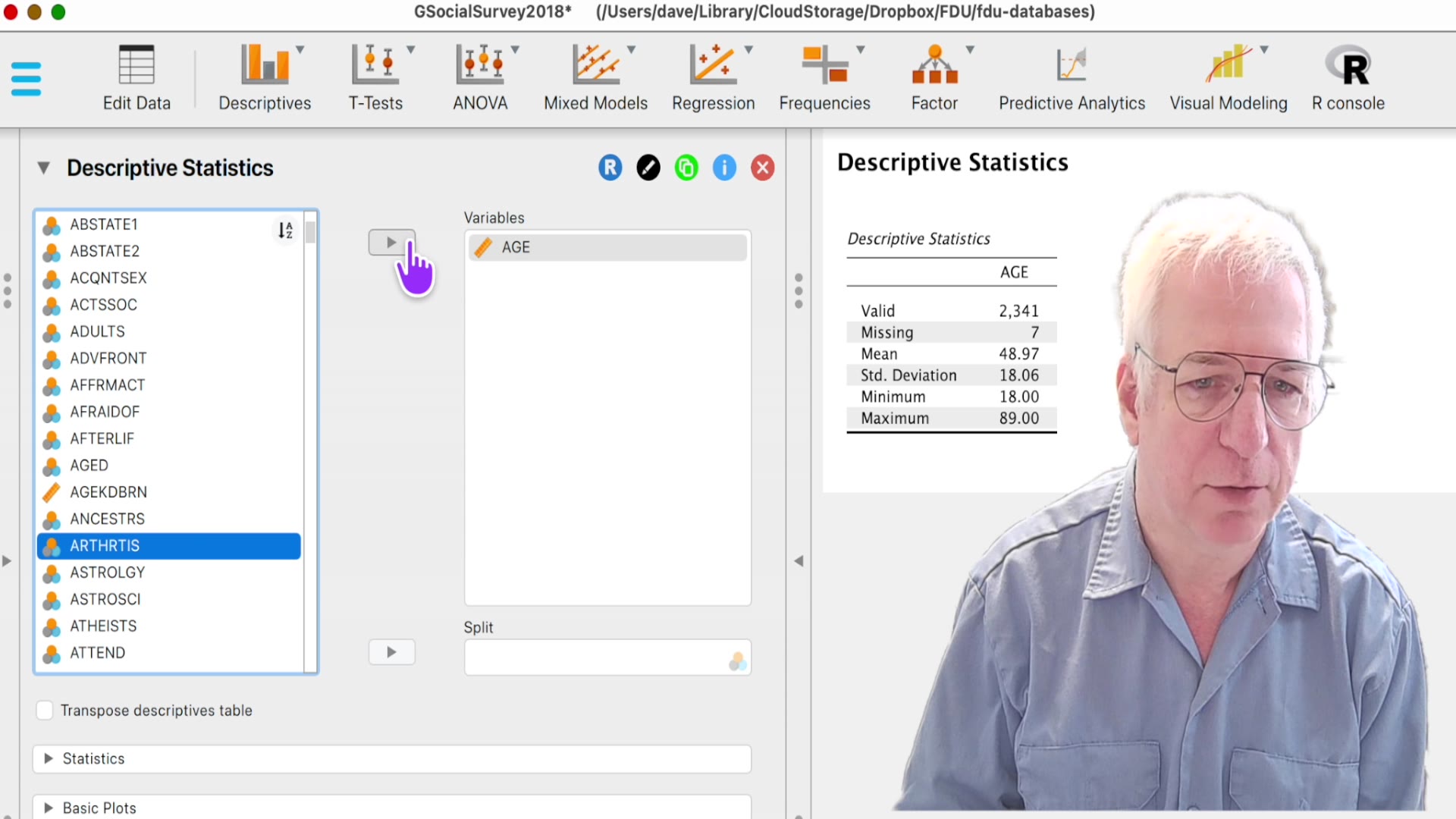Click the alphabetical sort icon in variable list

coord(285,230)
